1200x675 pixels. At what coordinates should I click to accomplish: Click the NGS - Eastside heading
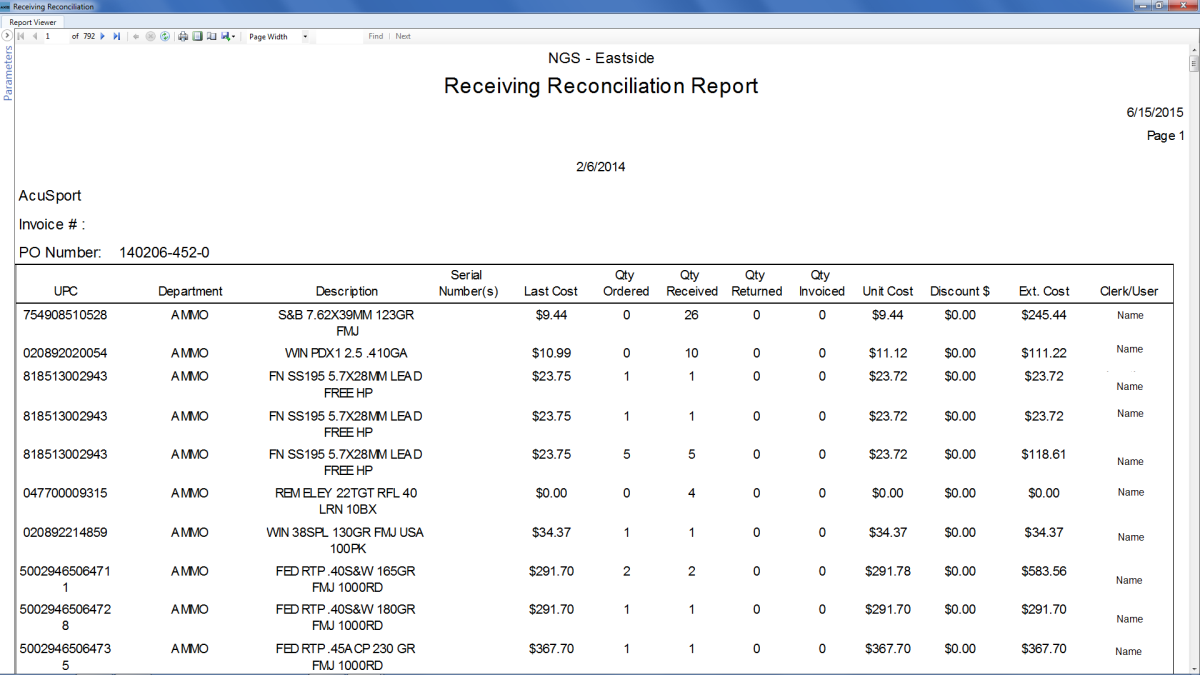tap(600, 58)
